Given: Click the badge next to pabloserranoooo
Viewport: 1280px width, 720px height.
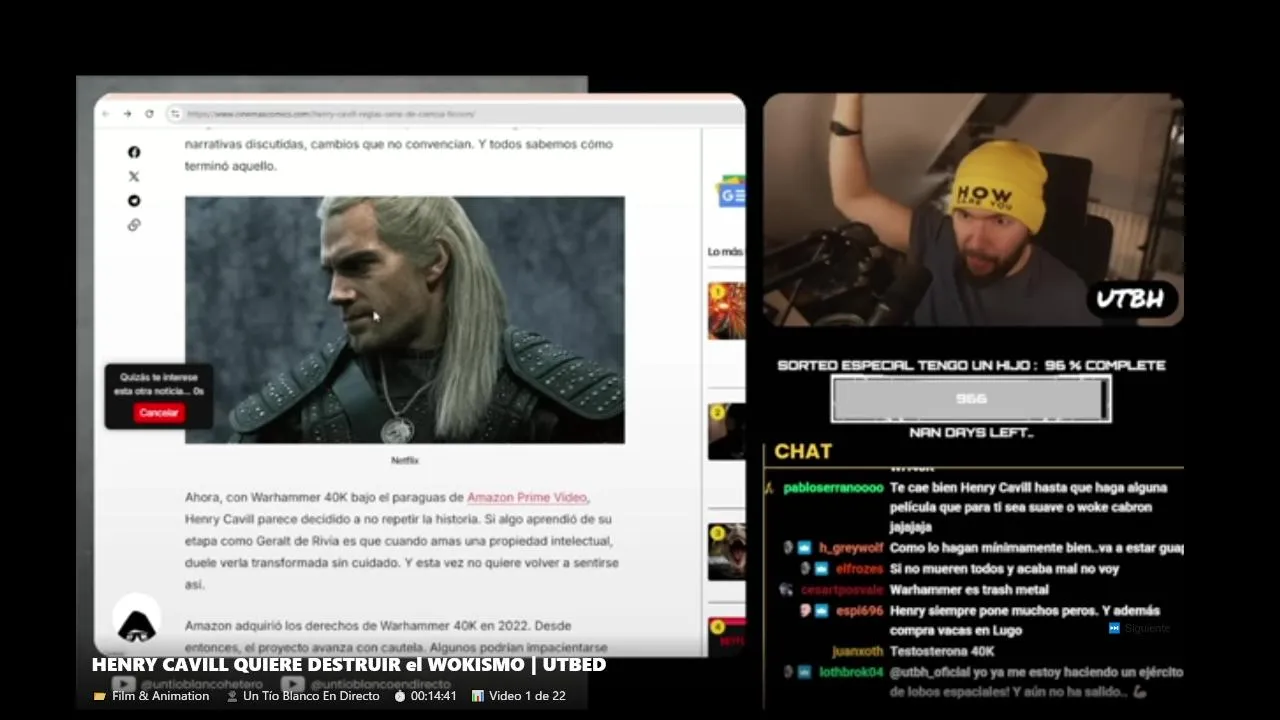Looking at the screenshot, I should coord(769,488).
